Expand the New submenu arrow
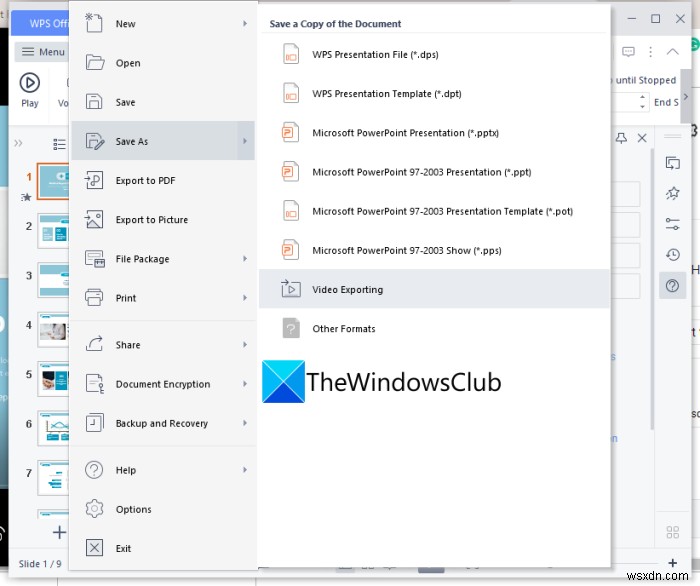Viewport: 700px width, 586px height. pos(245,23)
